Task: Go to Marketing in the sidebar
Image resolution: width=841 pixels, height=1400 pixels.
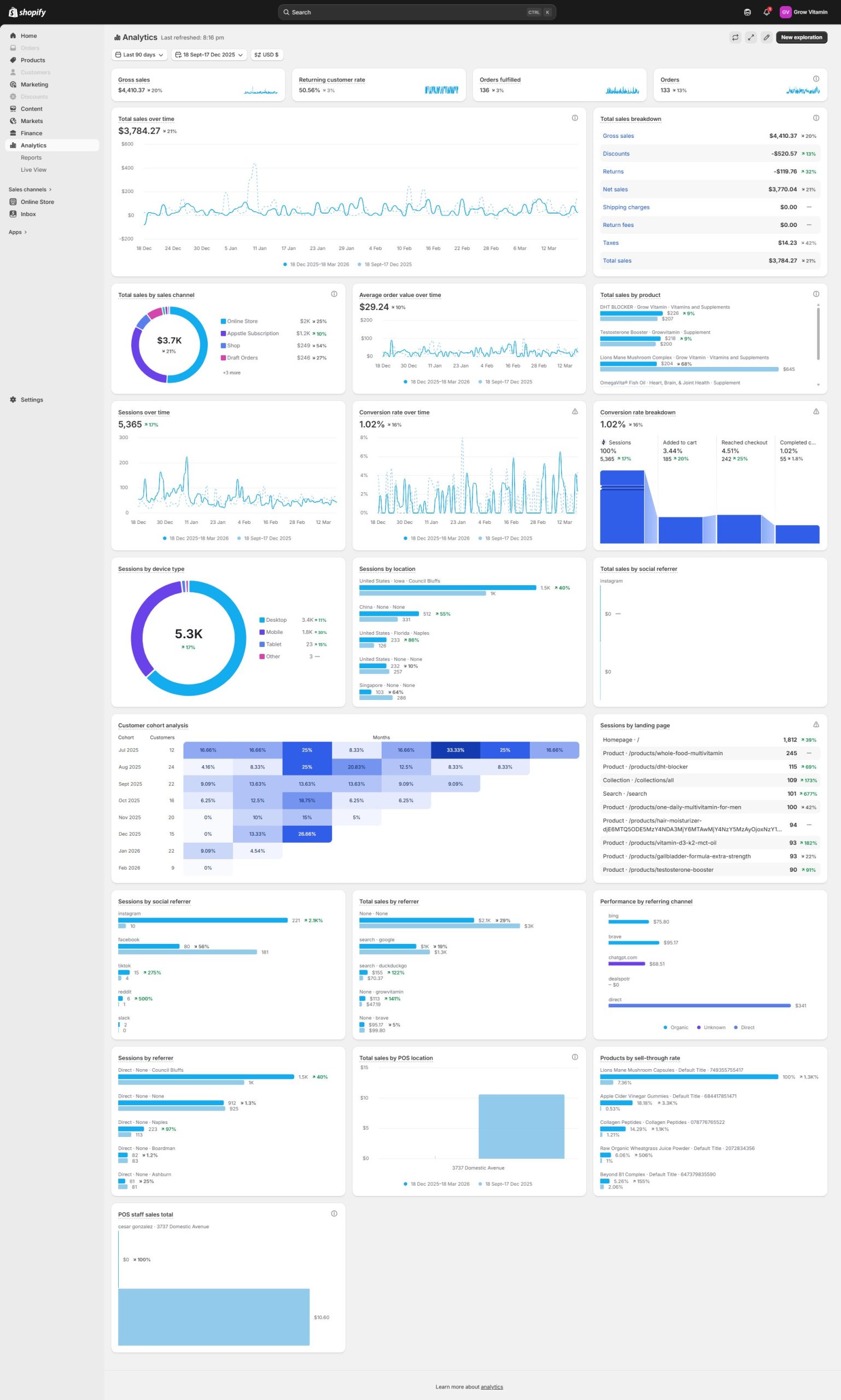Action: point(34,84)
